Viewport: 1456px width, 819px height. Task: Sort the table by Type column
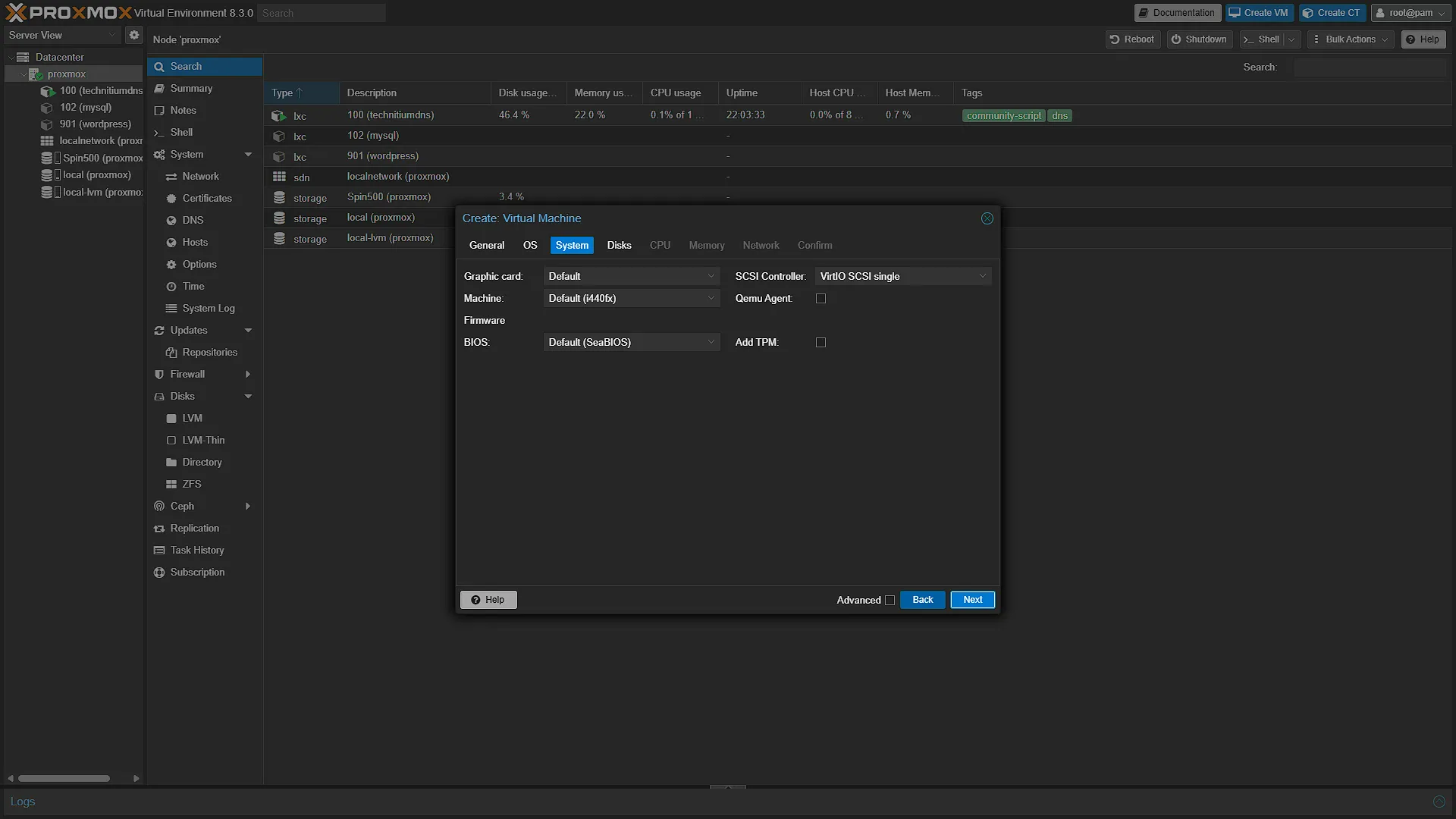(301, 93)
